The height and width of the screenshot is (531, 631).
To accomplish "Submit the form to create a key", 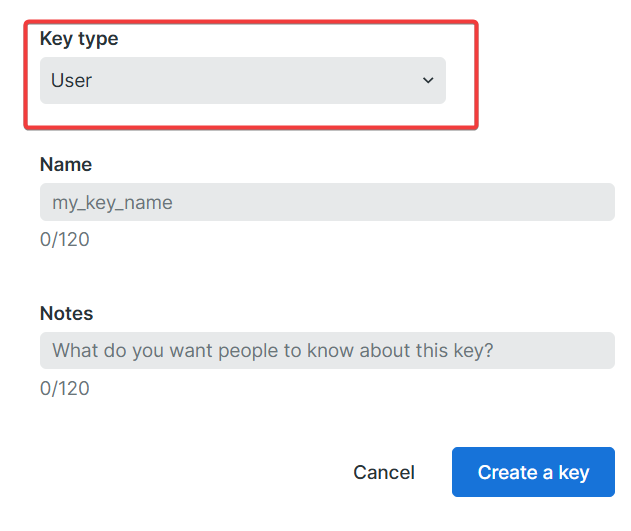I will 533,472.
